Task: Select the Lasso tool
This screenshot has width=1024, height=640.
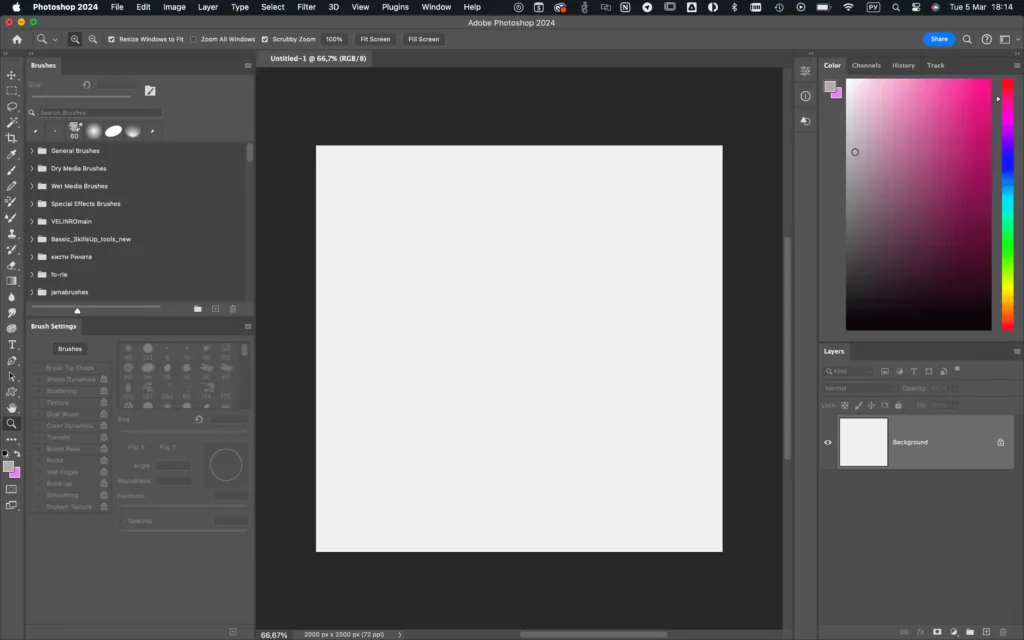Action: tap(12, 106)
